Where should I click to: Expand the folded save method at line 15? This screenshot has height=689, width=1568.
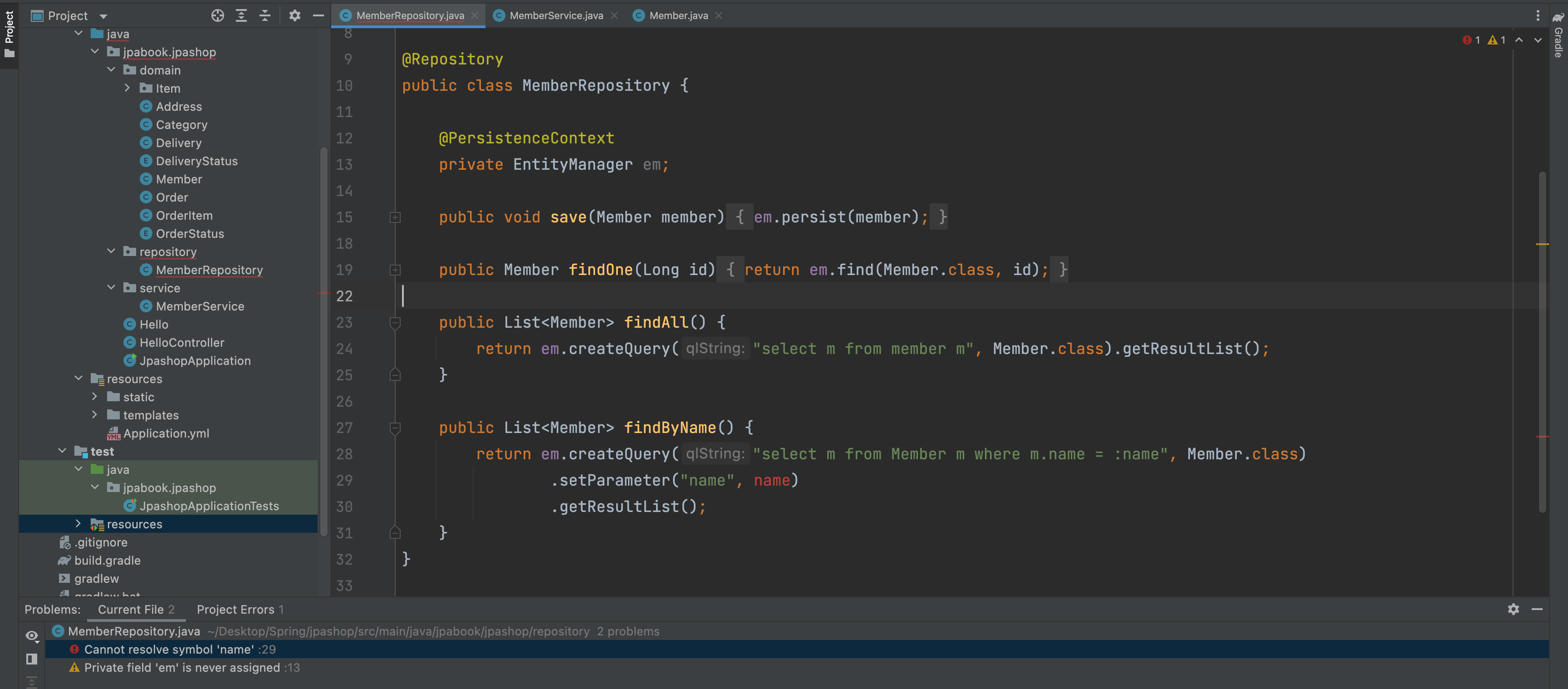tap(395, 217)
